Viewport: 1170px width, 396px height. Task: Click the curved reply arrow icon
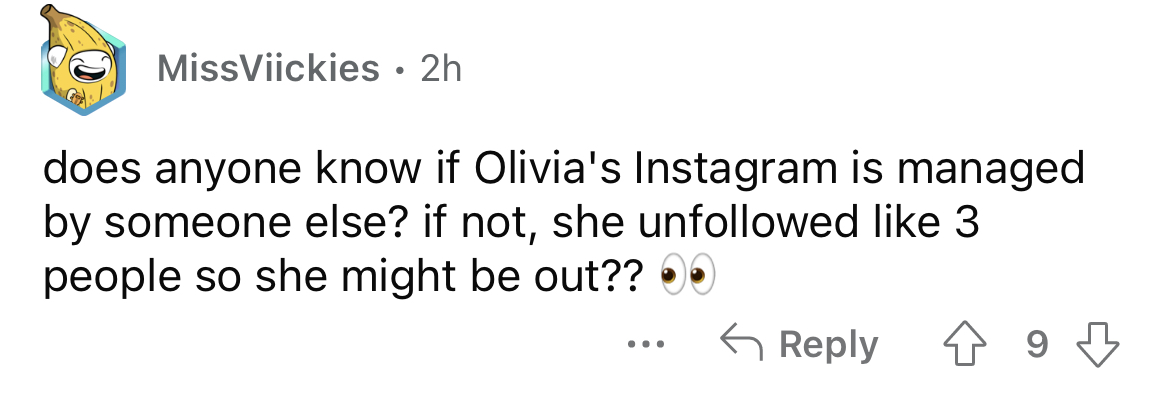click(742, 342)
